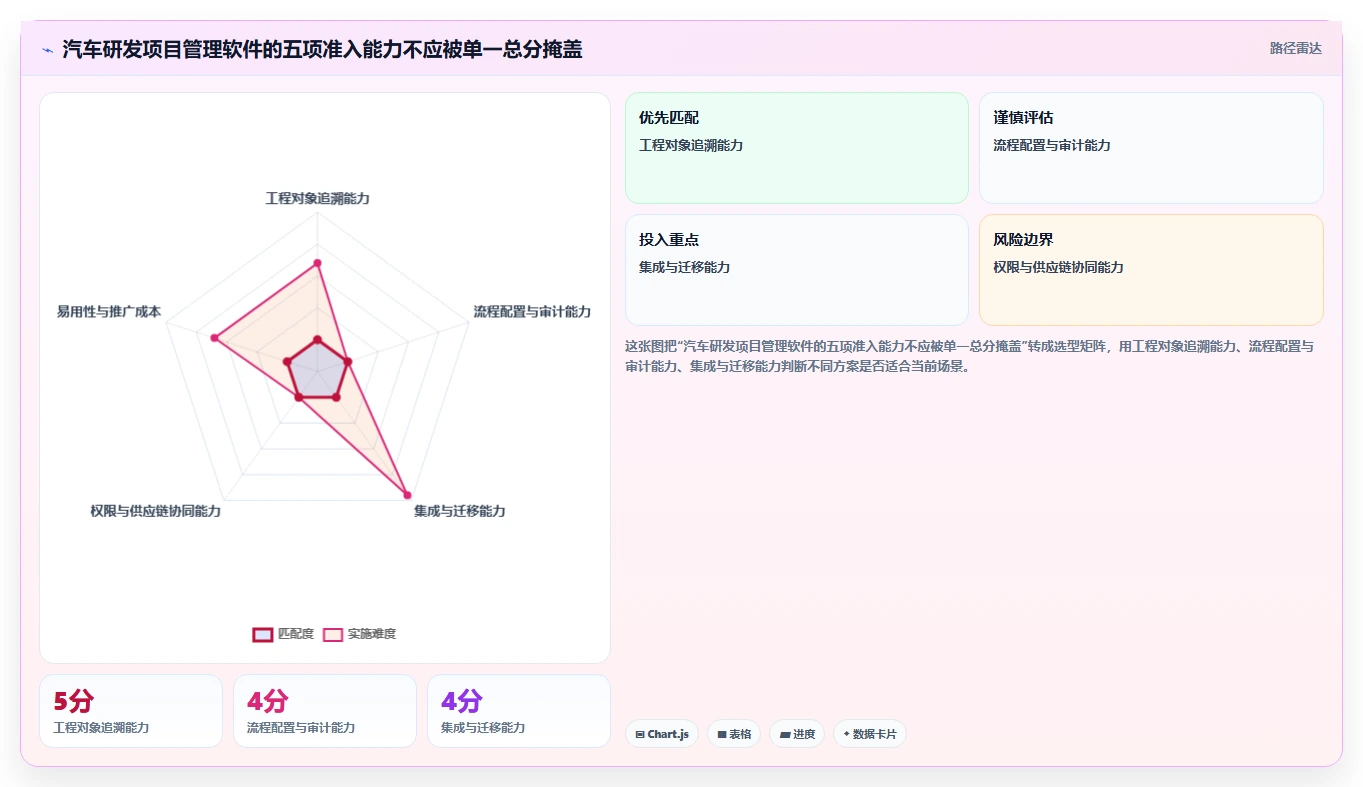Toggle the 实施难度 legend swatch
This screenshot has width=1363, height=787.
333,634
